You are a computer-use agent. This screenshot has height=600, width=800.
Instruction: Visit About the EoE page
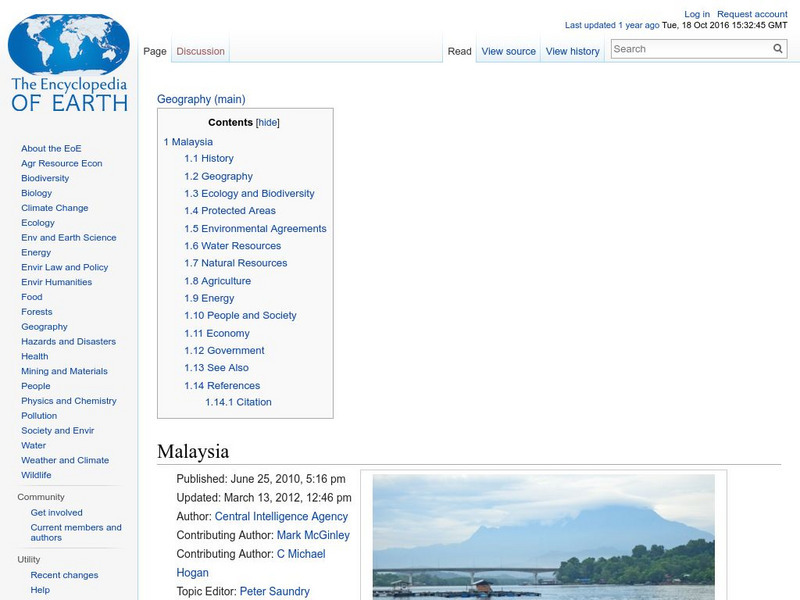click(52, 148)
